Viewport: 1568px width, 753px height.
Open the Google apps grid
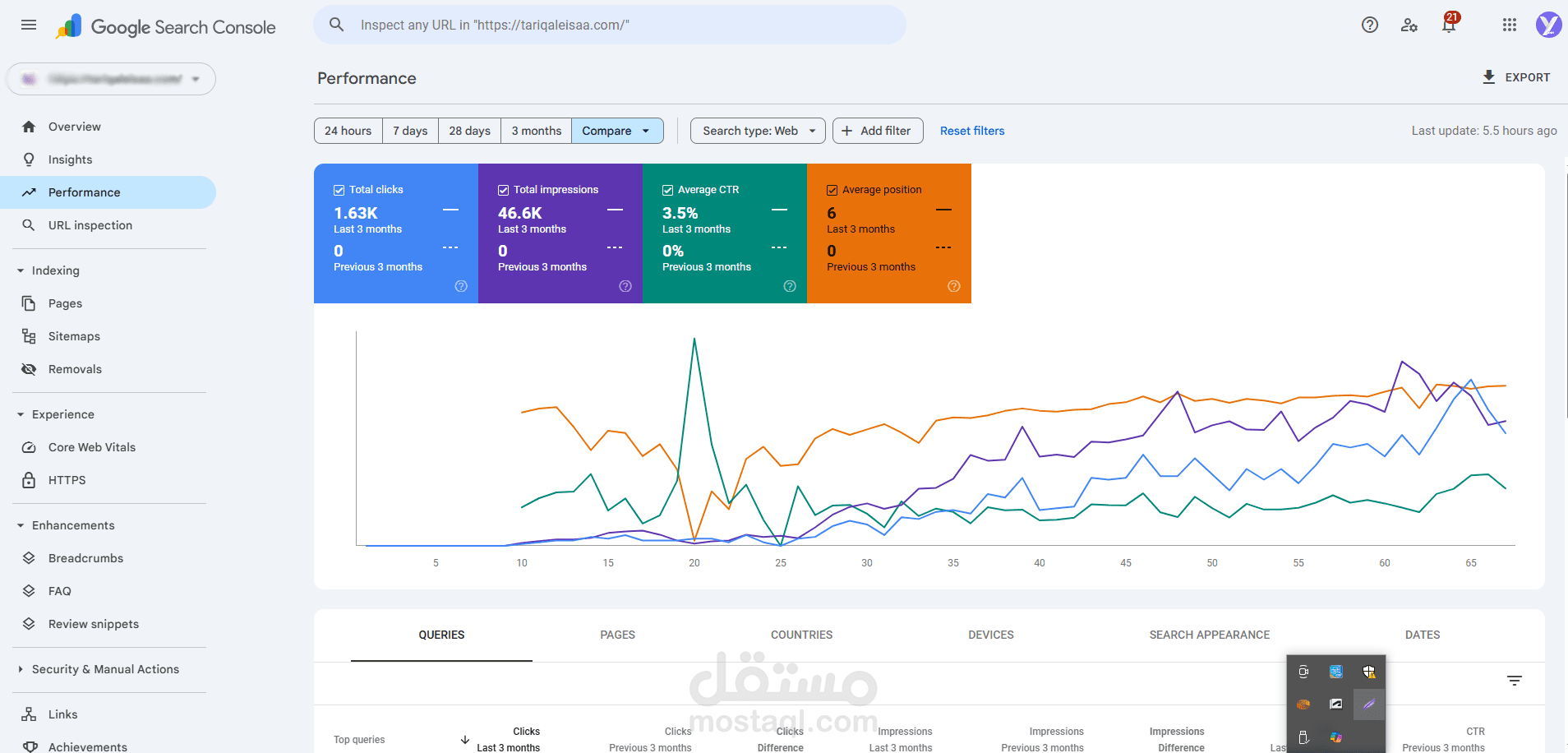1509,25
